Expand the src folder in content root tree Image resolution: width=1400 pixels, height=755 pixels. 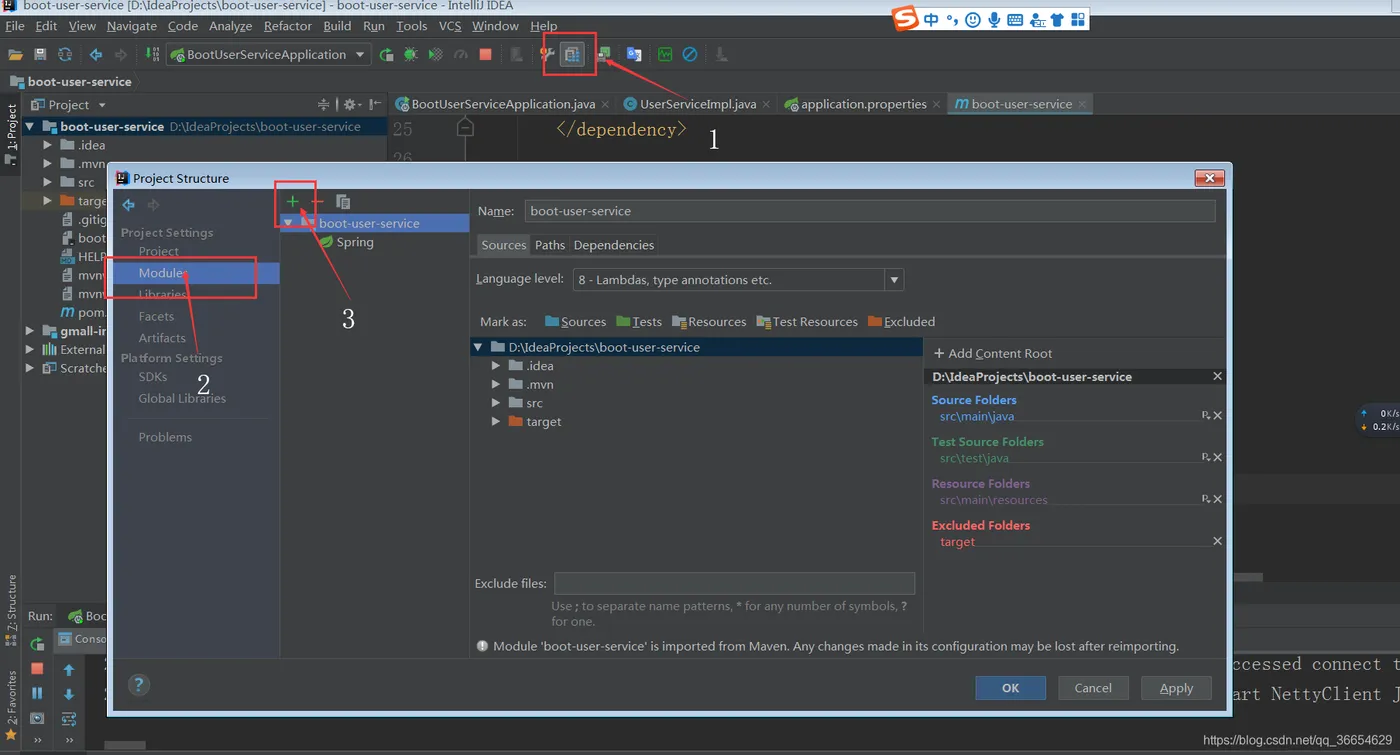pyautogui.click(x=496, y=403)
